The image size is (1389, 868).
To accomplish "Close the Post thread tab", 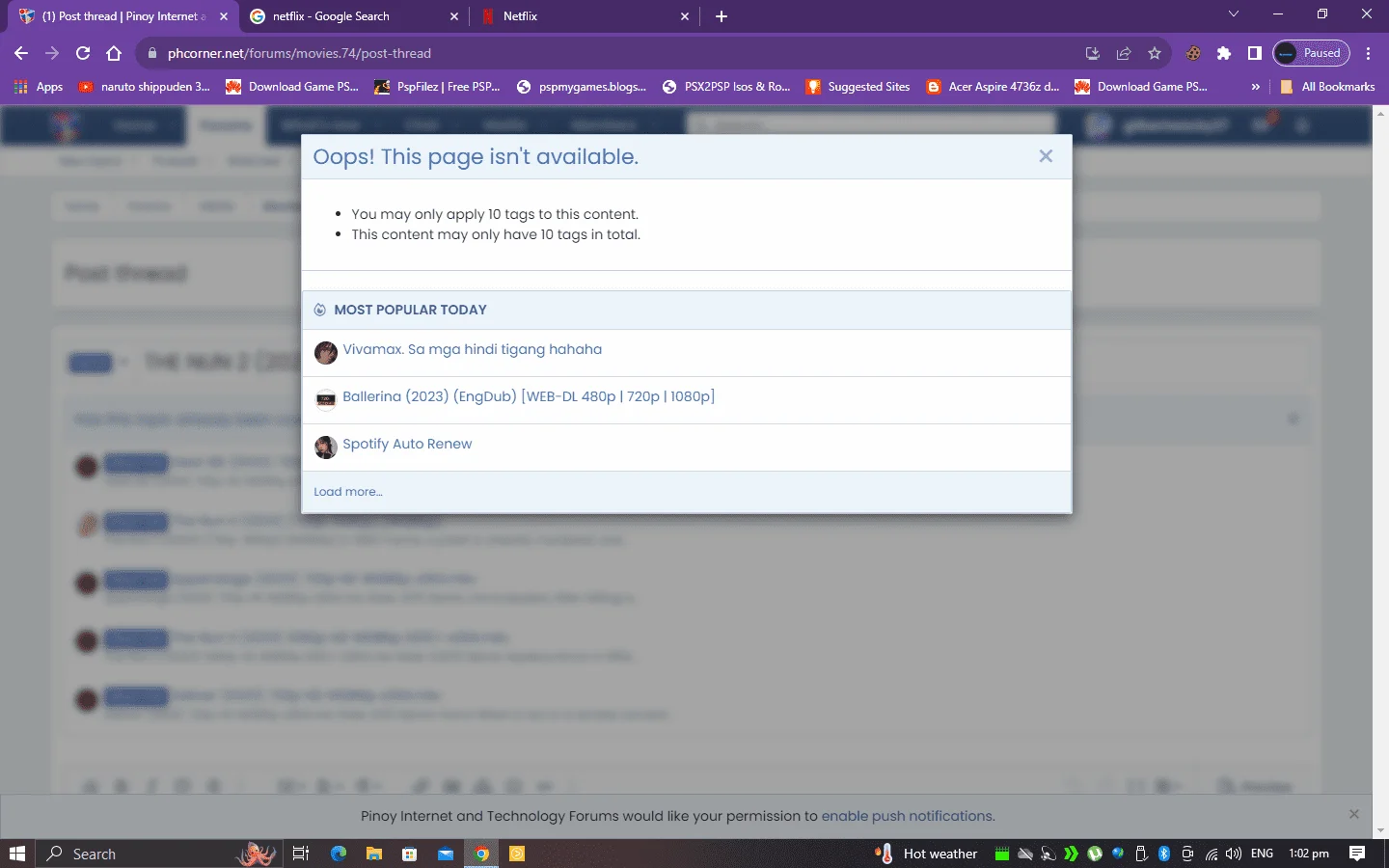I will (224, 16).
